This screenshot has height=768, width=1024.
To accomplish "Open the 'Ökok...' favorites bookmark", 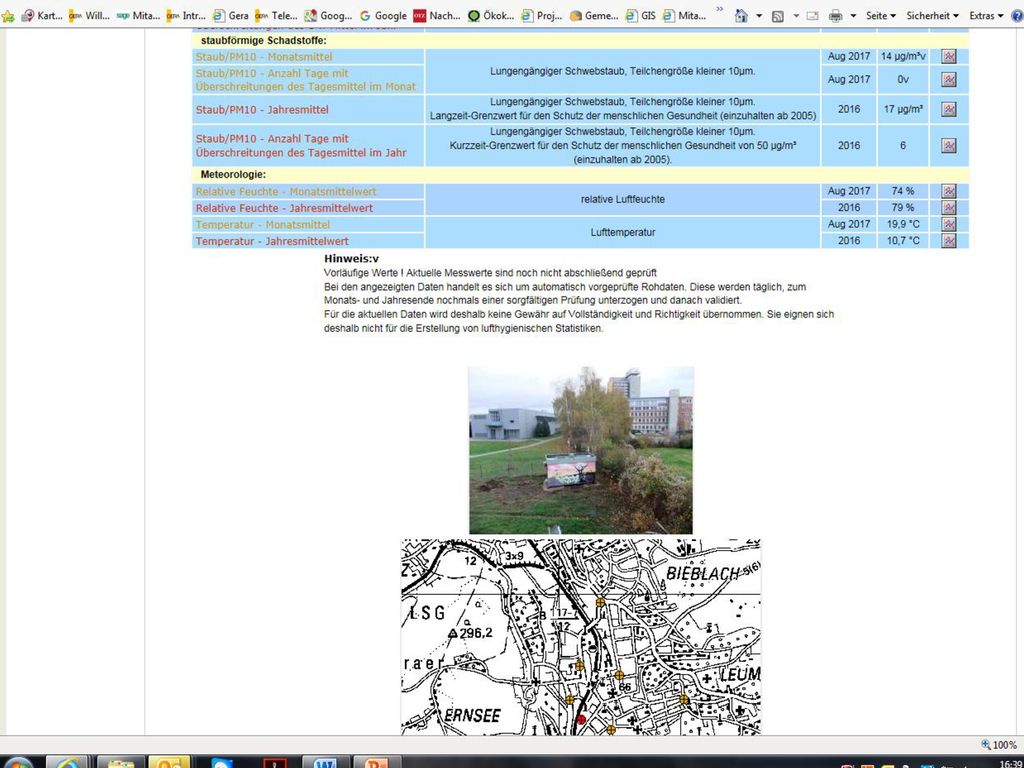I will pos(490,16).
